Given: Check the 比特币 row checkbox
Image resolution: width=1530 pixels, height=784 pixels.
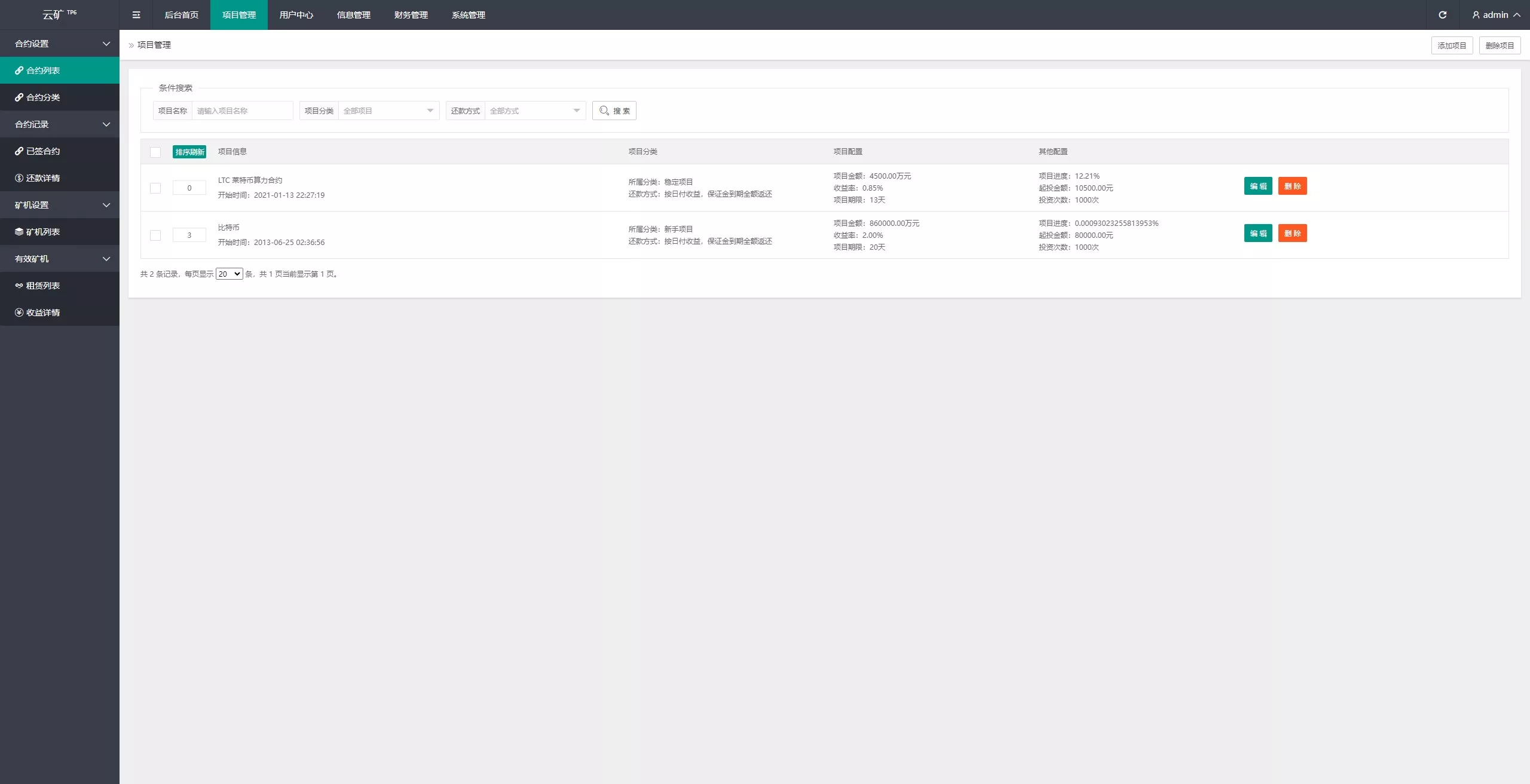Looking at the screenshot, I should coord(155,235).
